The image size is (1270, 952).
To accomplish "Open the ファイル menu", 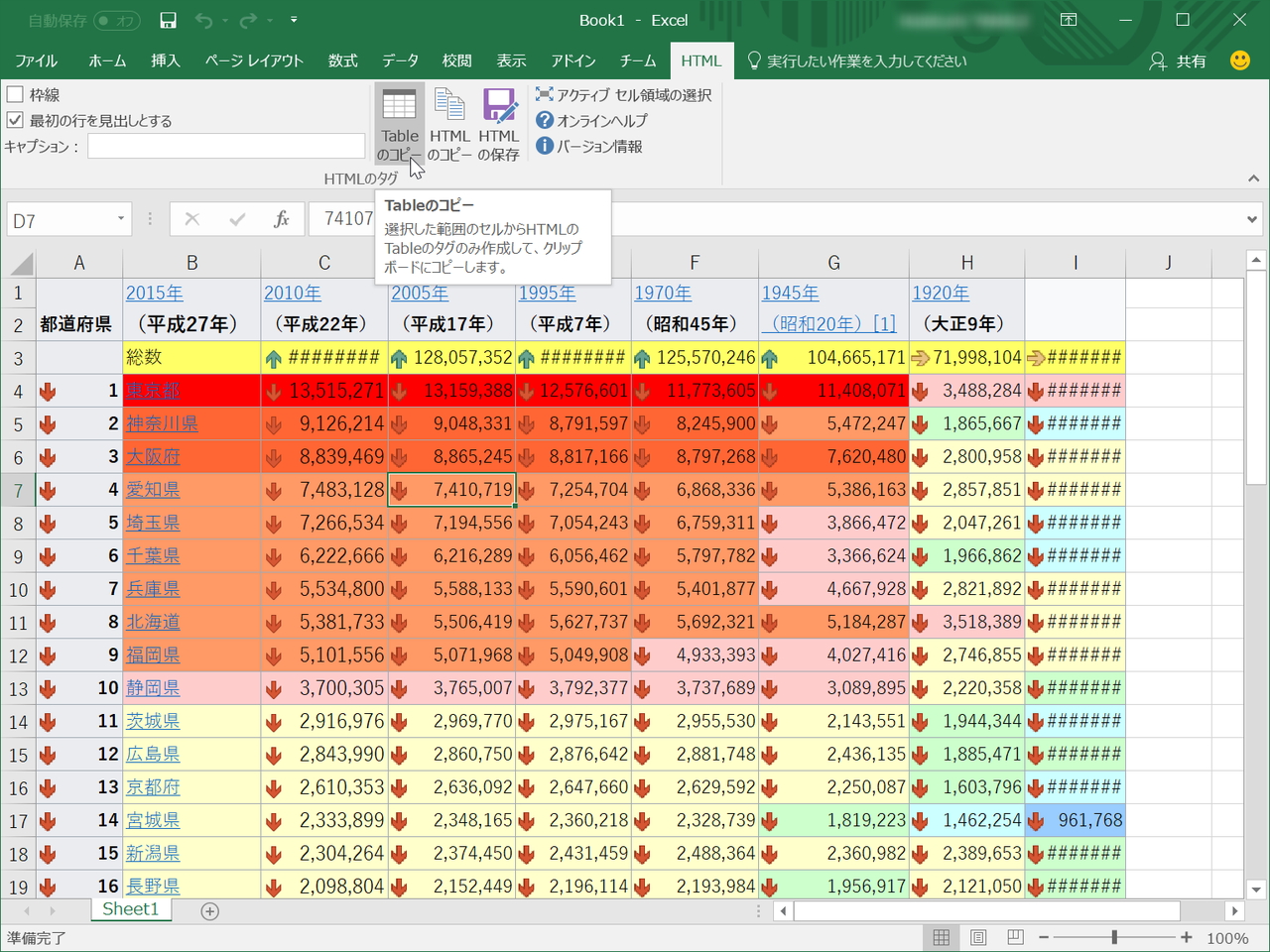I will click(36, 60).
